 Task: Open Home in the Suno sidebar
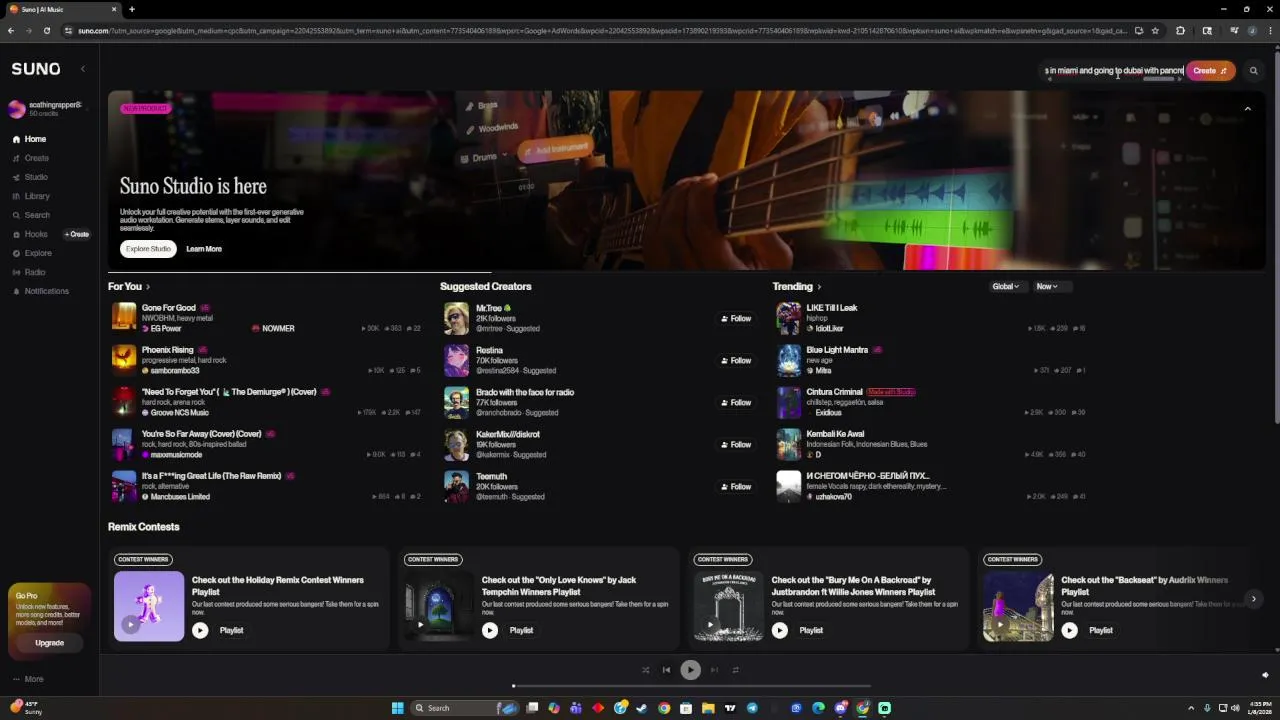(x=29, y=139)
